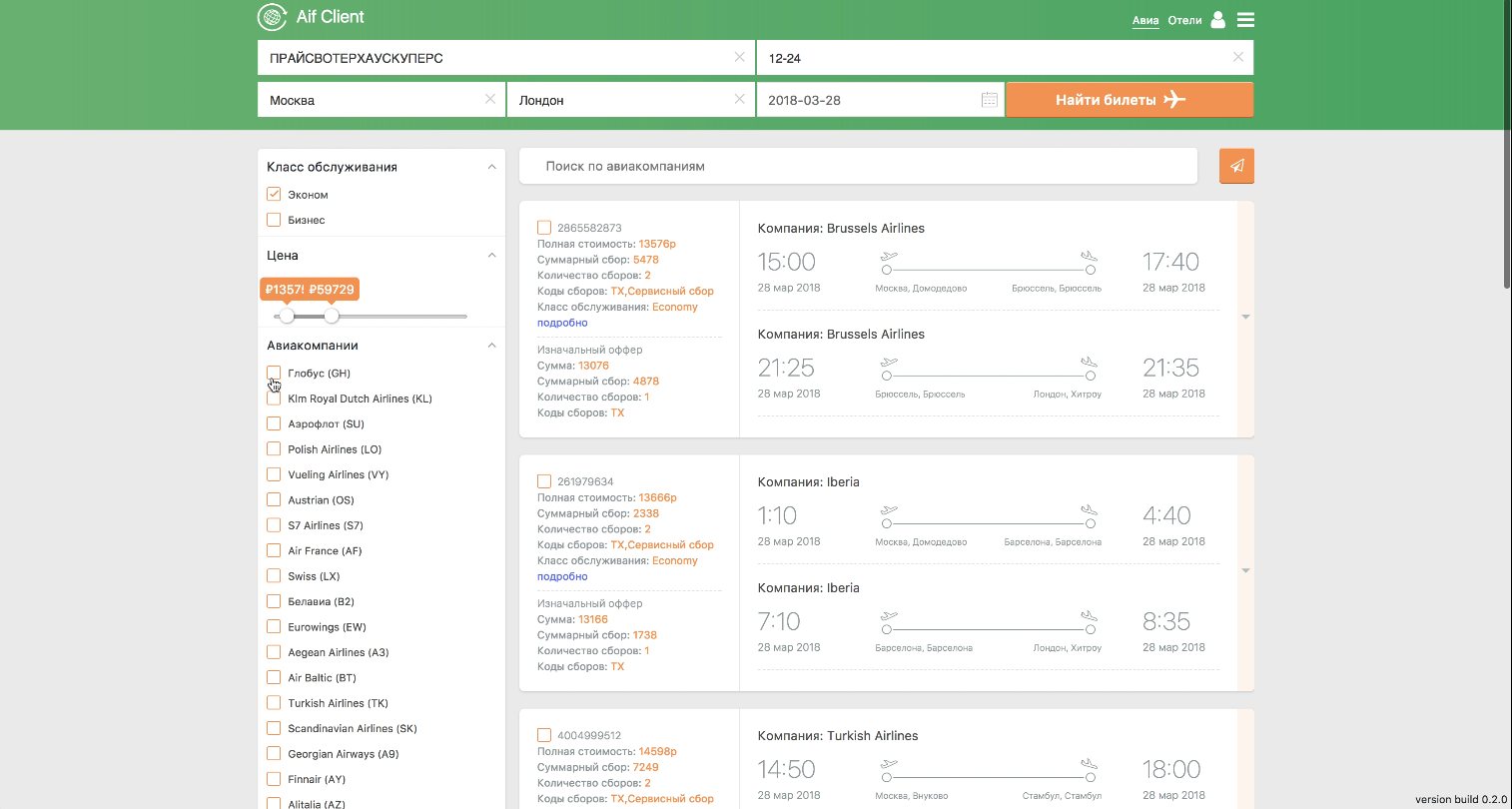Collapse the Авиакомпании filter section
The image size is (1512, 809).
click(491, 345)
